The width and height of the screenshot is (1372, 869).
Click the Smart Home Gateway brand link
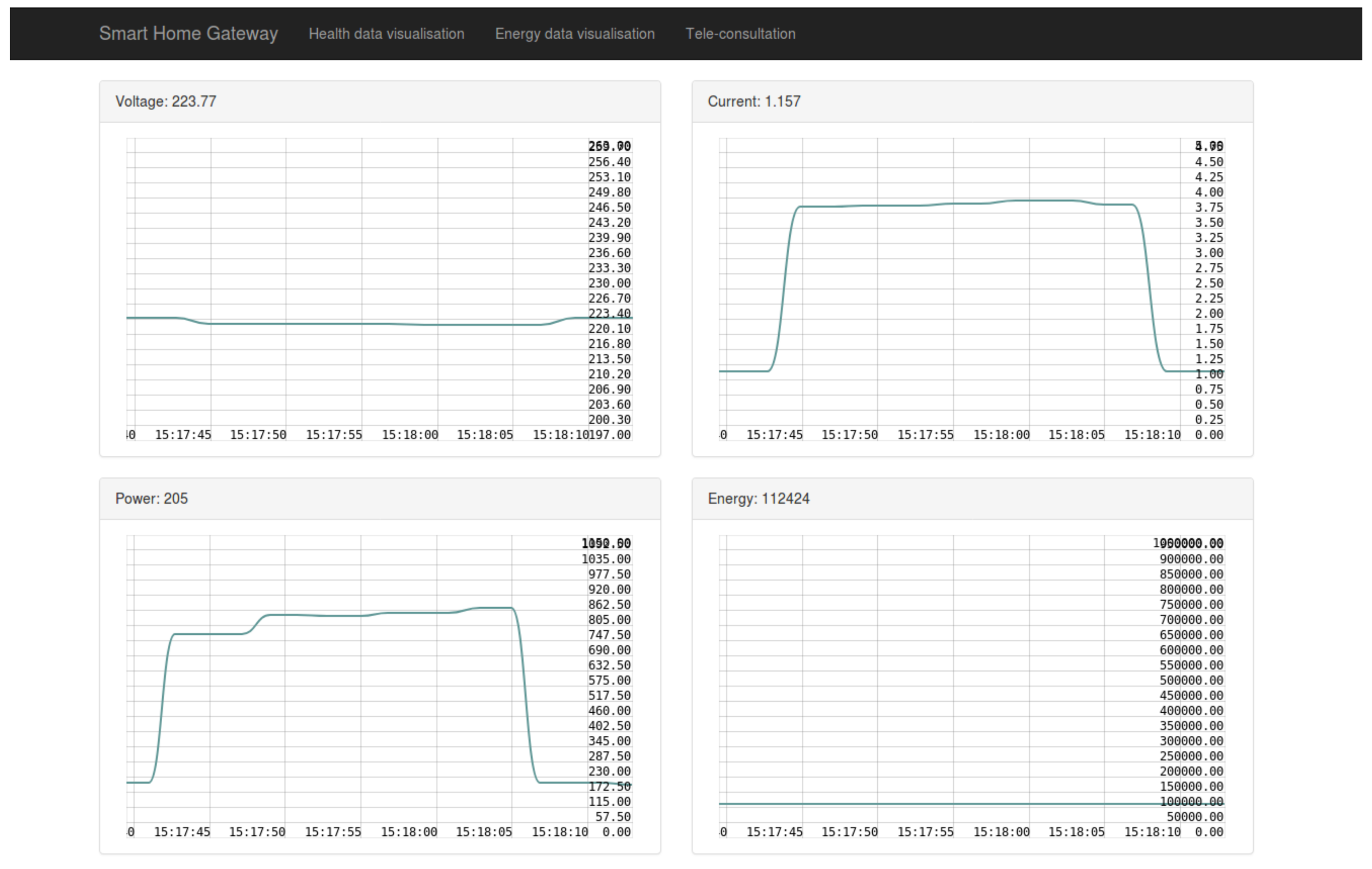coord(188,34)
